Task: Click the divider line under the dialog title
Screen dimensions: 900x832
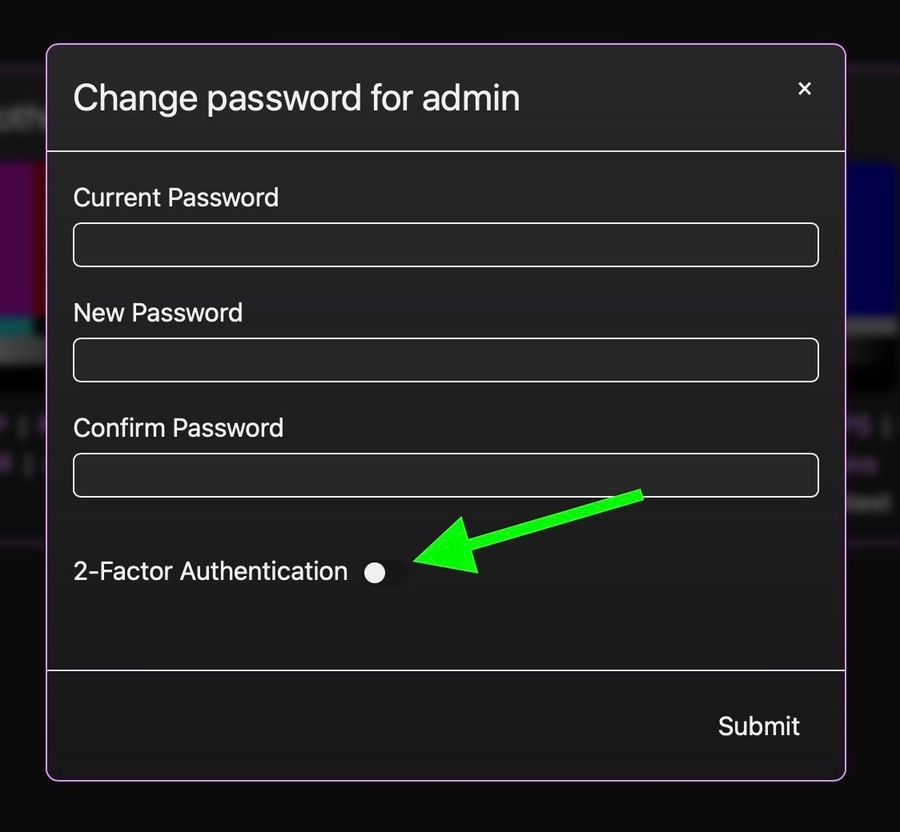Action: tap(446, 151)
